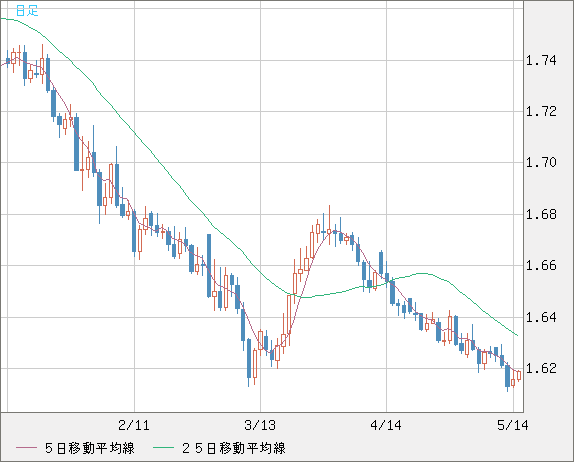Click the 1.68 price axis label

[x=541, y=214]
